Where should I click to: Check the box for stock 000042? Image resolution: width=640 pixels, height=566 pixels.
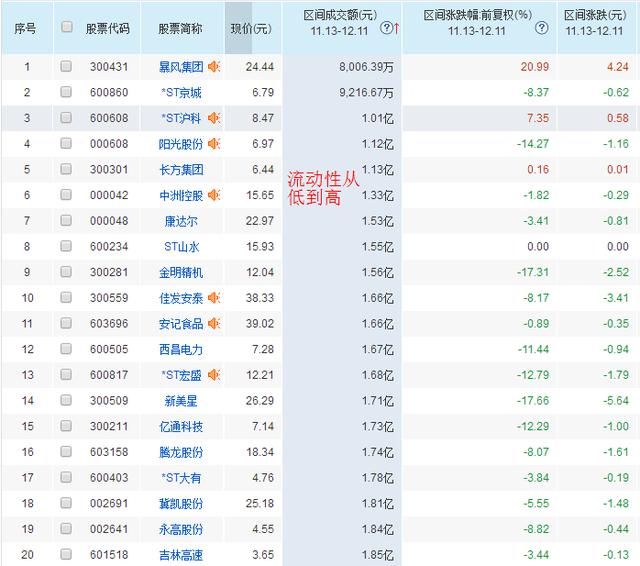(x=66, y=195)
